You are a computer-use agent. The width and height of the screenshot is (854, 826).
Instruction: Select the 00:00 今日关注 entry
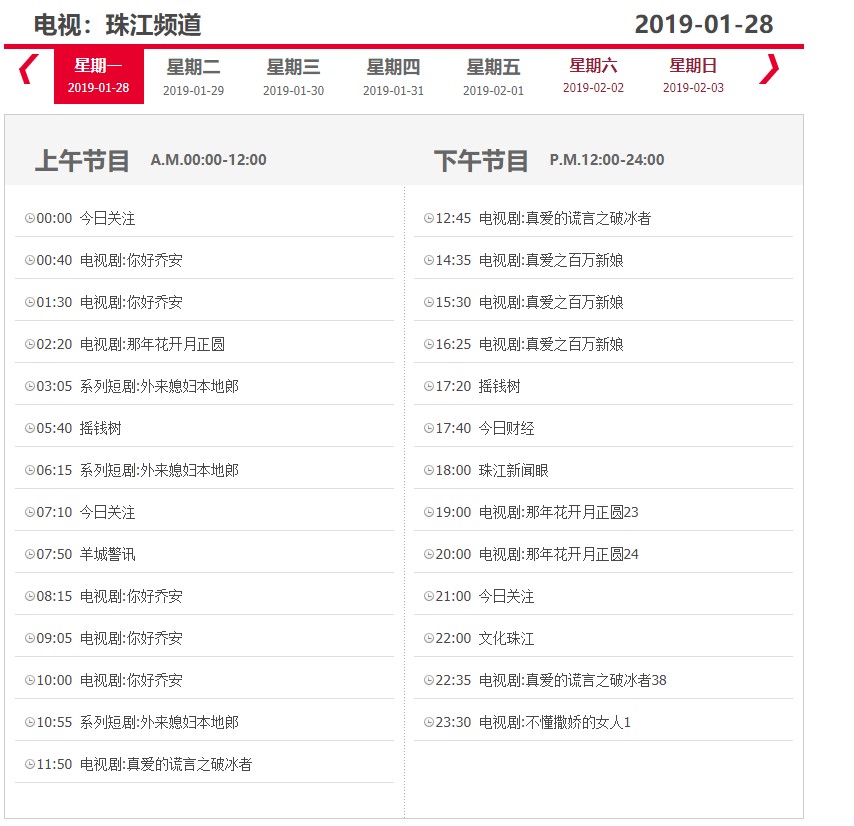coord(204,218)
